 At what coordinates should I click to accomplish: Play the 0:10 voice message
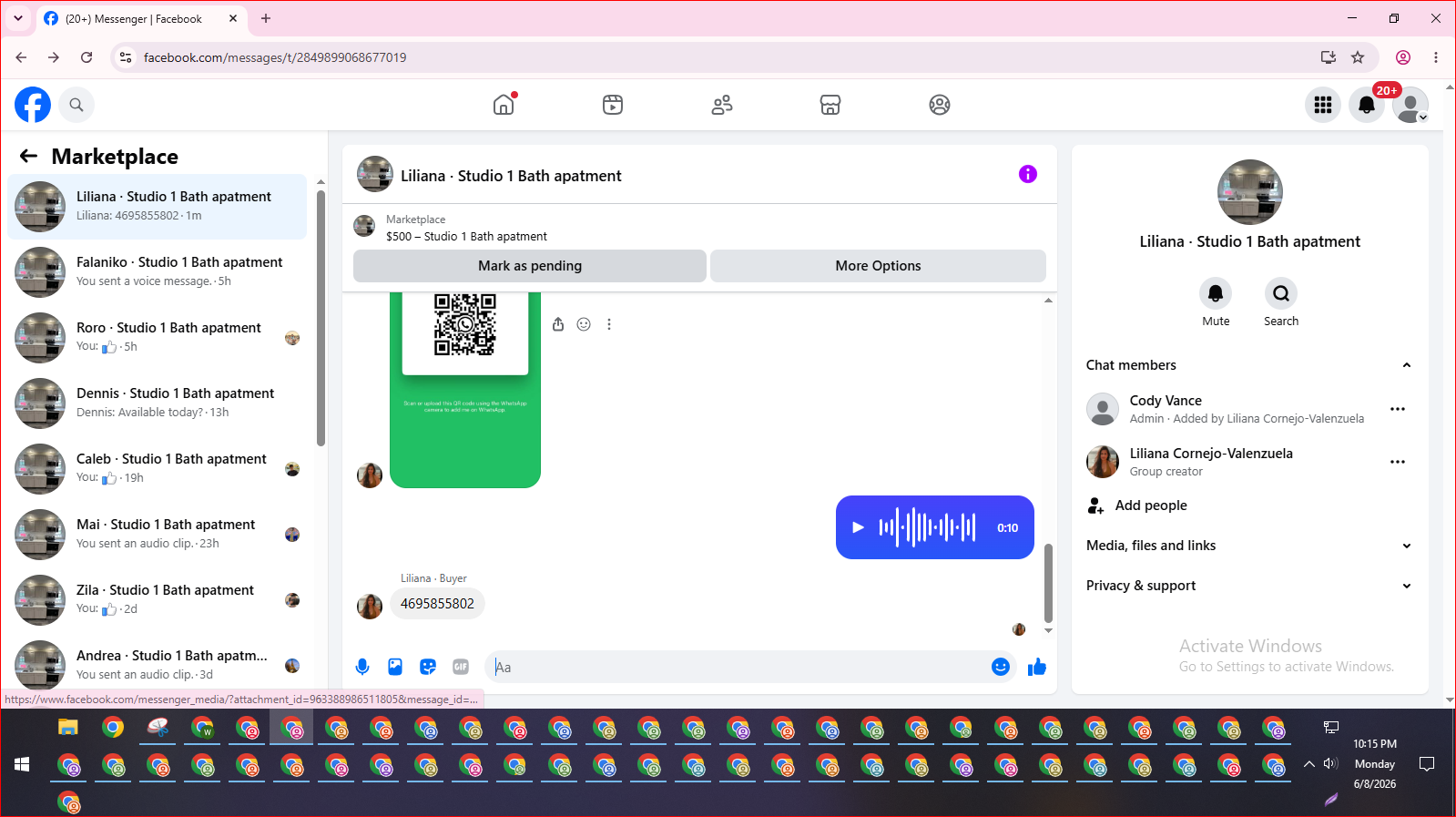pyautogui.click(x=858, y=527)
